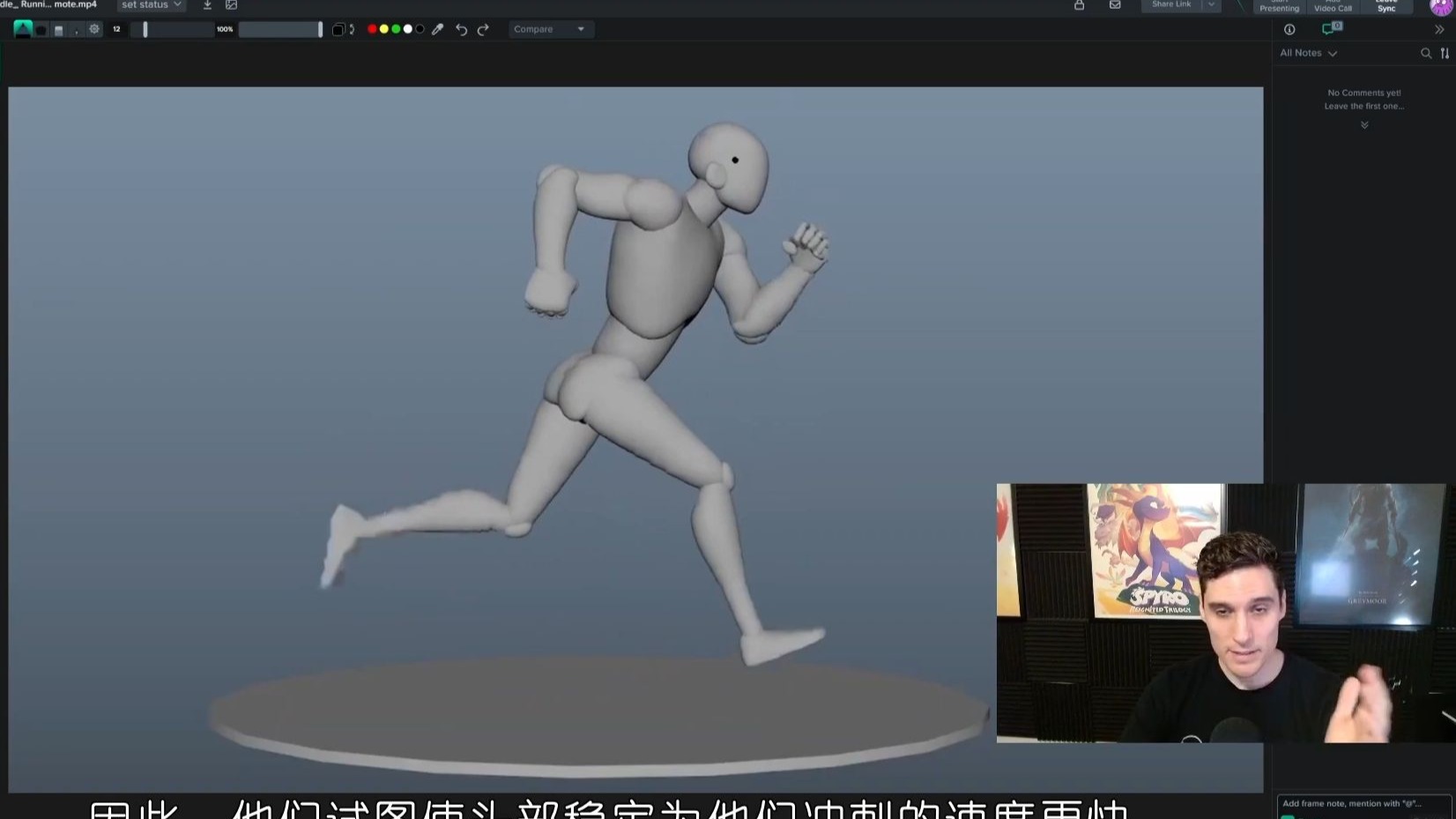Screen dimensions: 1456x819
Task: Choose the white annotation color
Action: [408, 29]
